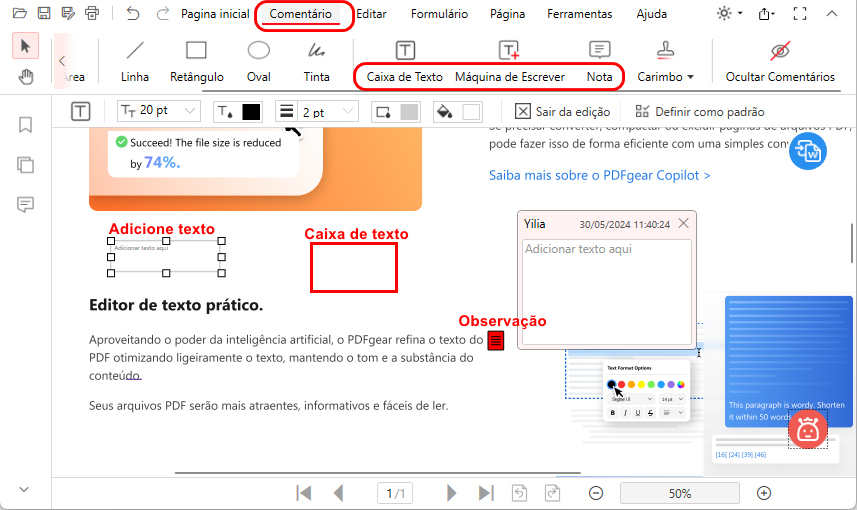
Task: Click the red note annotation icon
Action: (495, 341)
